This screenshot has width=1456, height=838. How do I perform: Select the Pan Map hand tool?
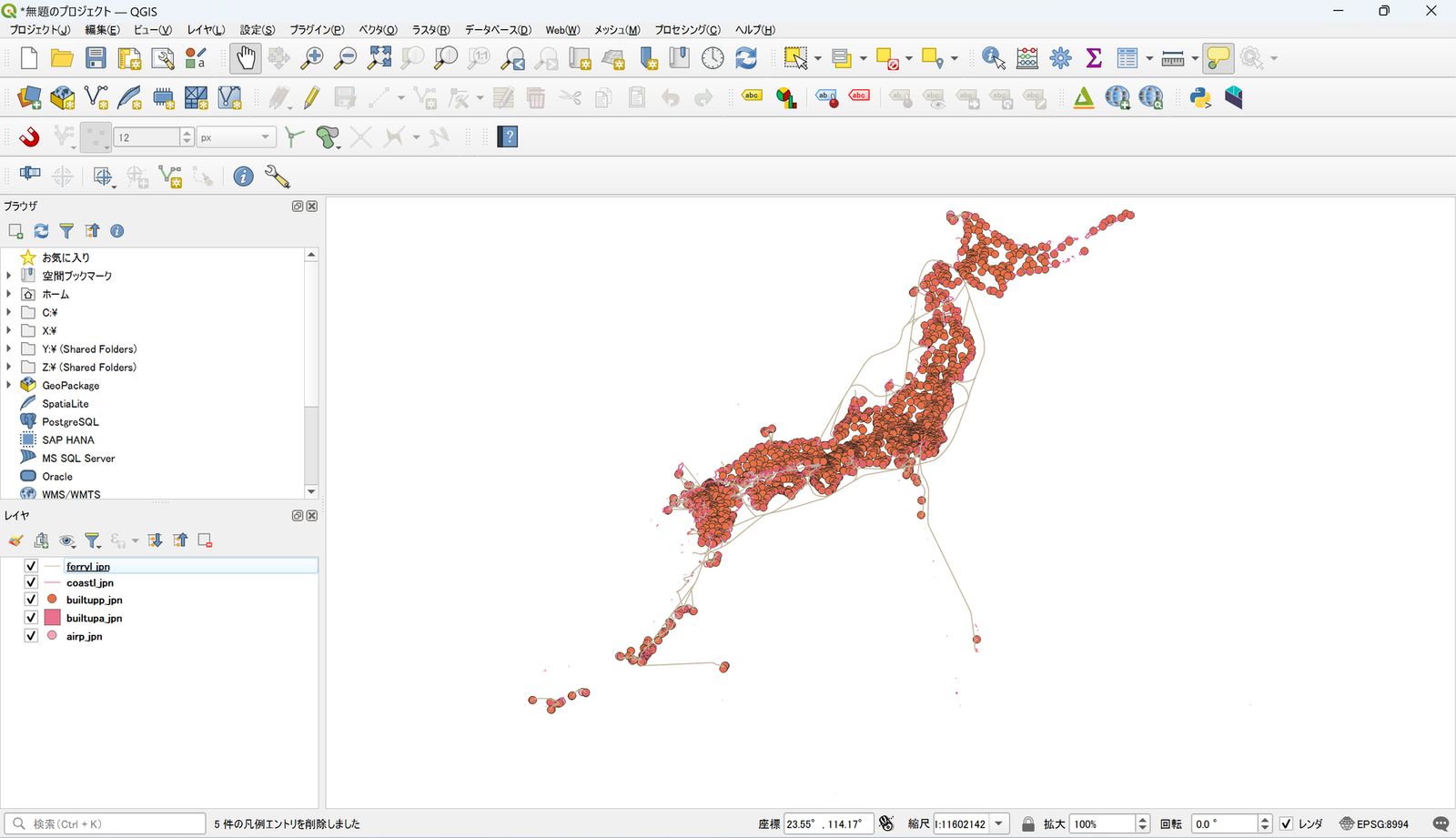click(246, 58)
